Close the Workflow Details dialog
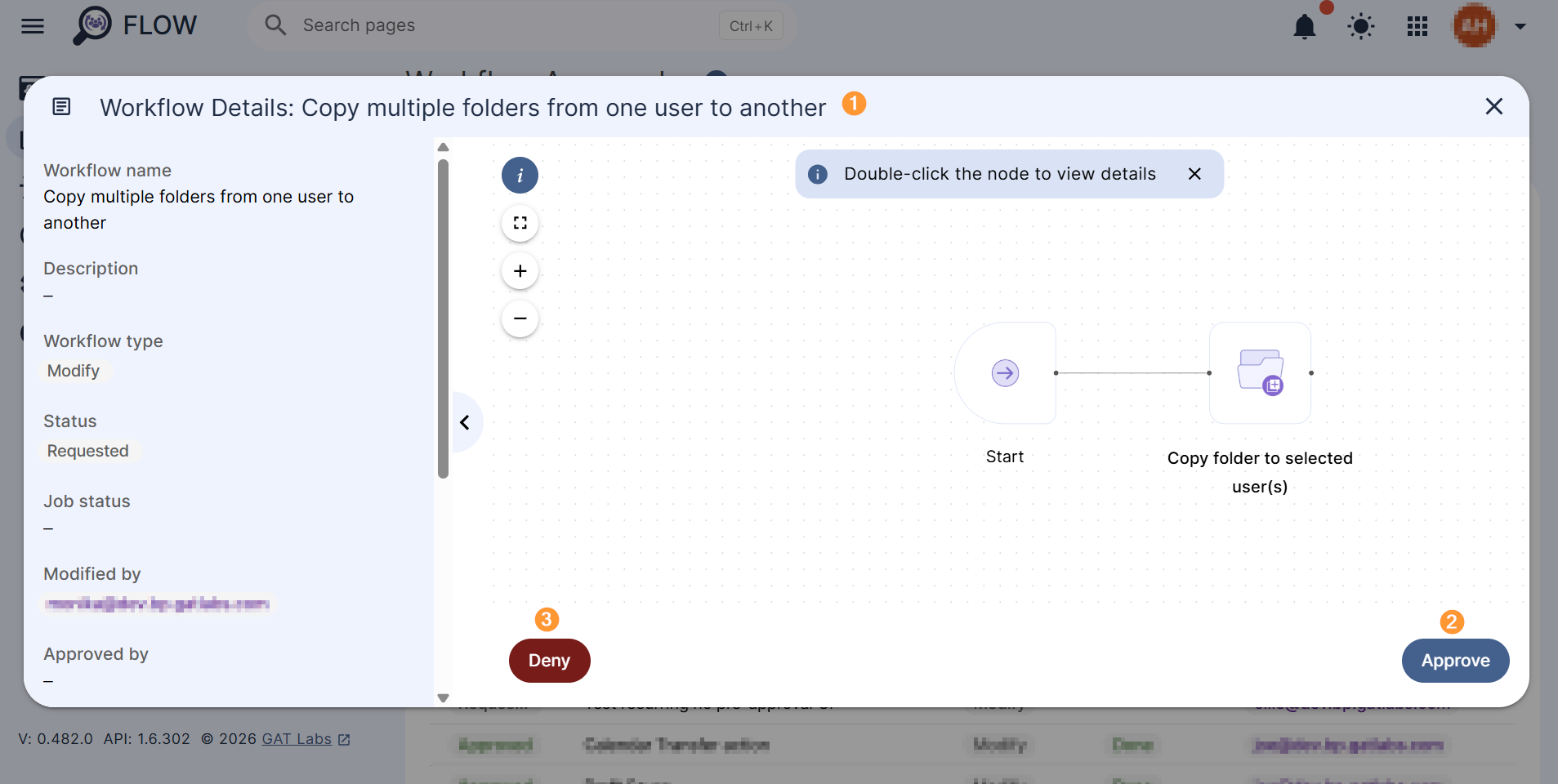 tap(1494, 106)
